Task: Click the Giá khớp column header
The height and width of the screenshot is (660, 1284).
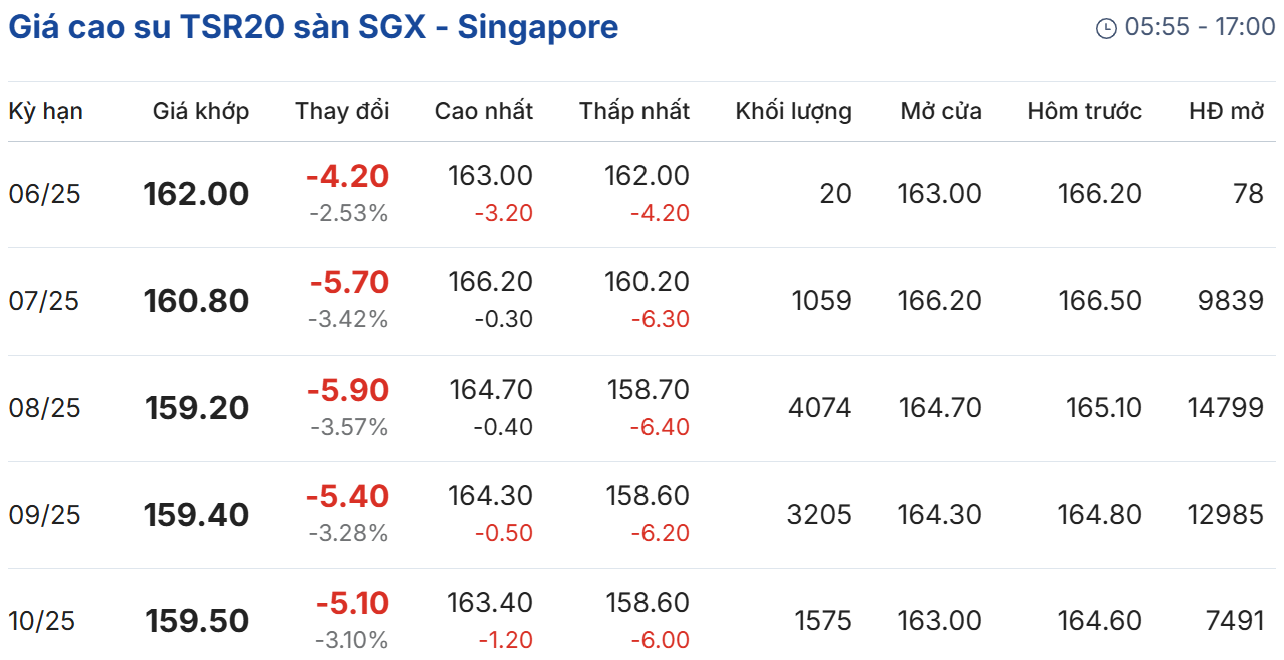Action: [x=201, y=111]
